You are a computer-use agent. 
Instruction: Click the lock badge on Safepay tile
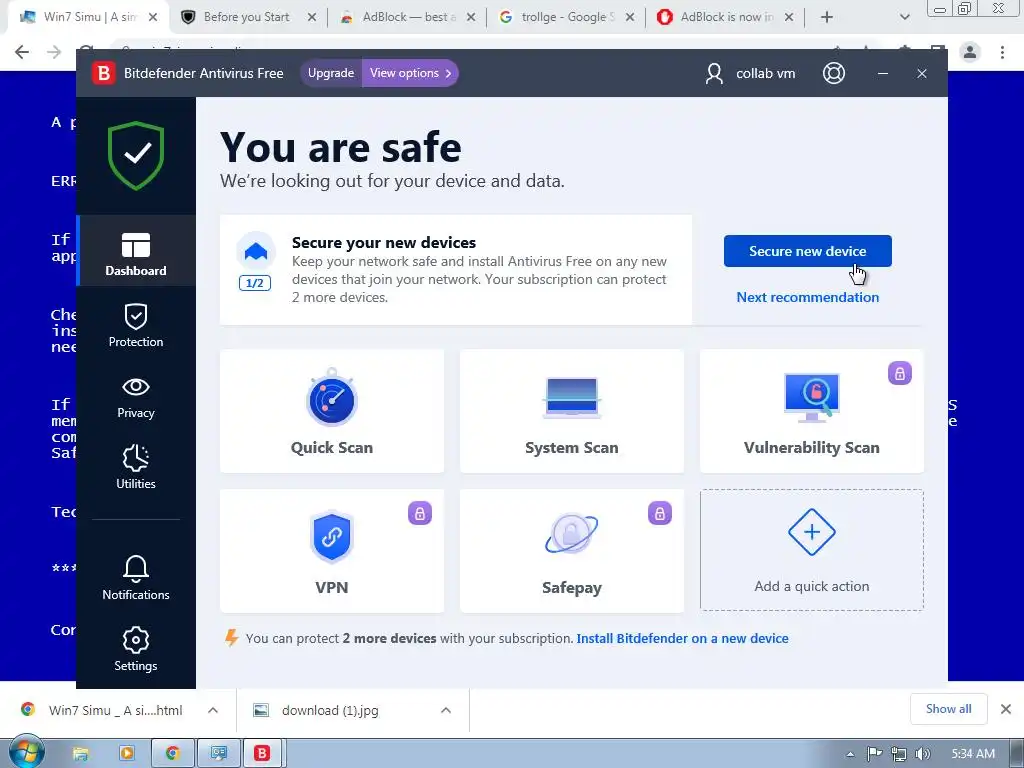[x=660, y=513]
